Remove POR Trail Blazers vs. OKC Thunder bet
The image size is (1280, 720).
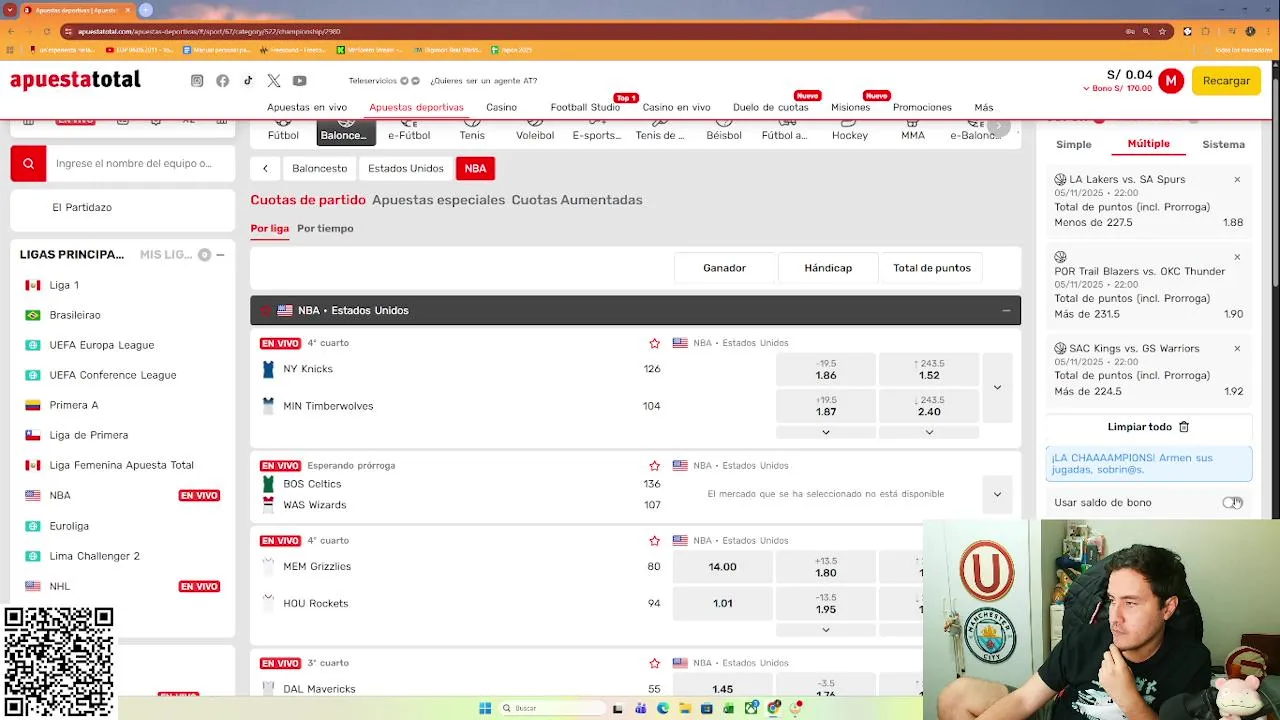pyautogui.click(x=1237, y=257)
